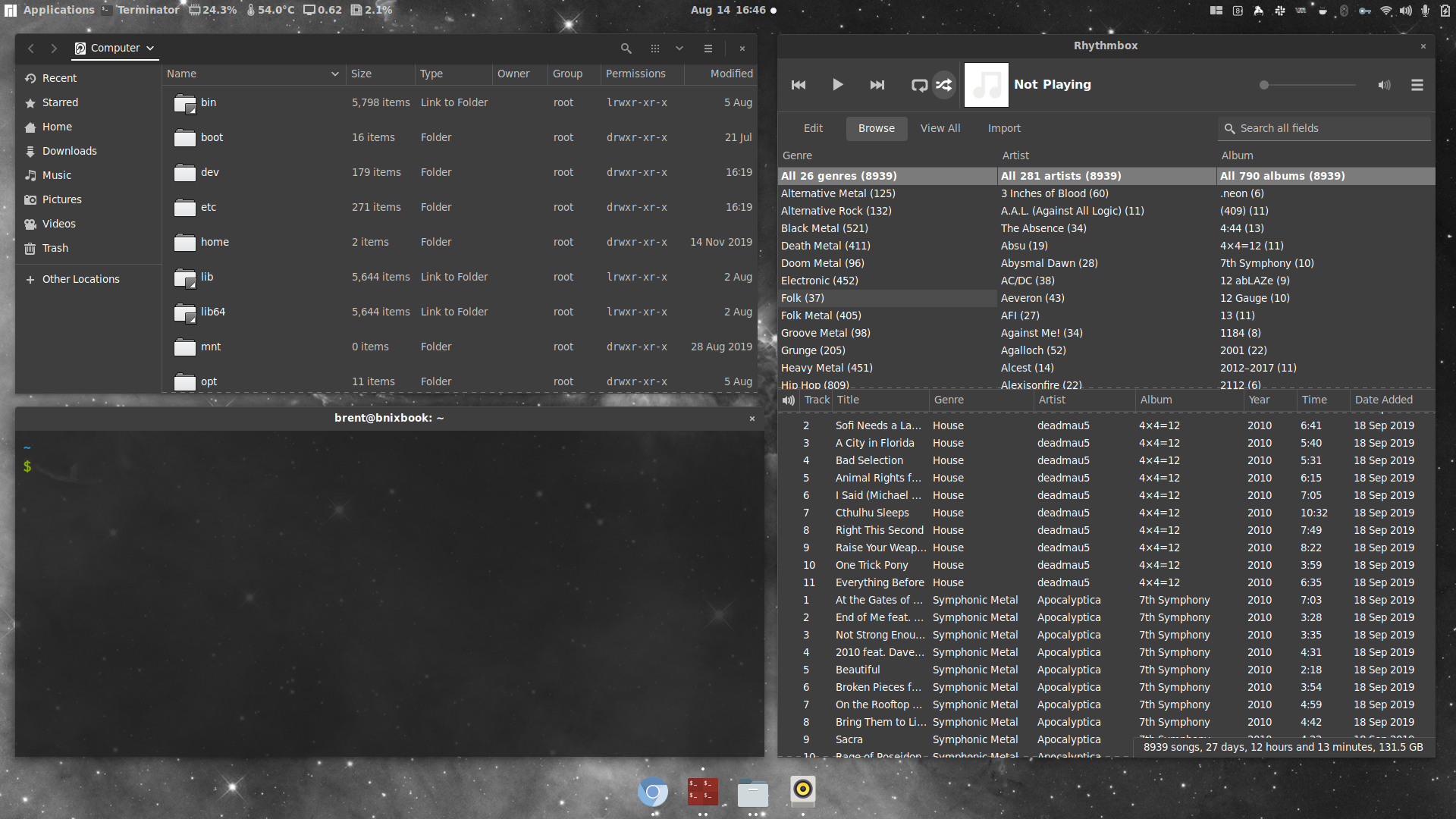Image resolution: width=1456 pixels, height=819 pixels.
Task: Click the Edit button in Rhythmbox
Action: (x=813, y=128)
